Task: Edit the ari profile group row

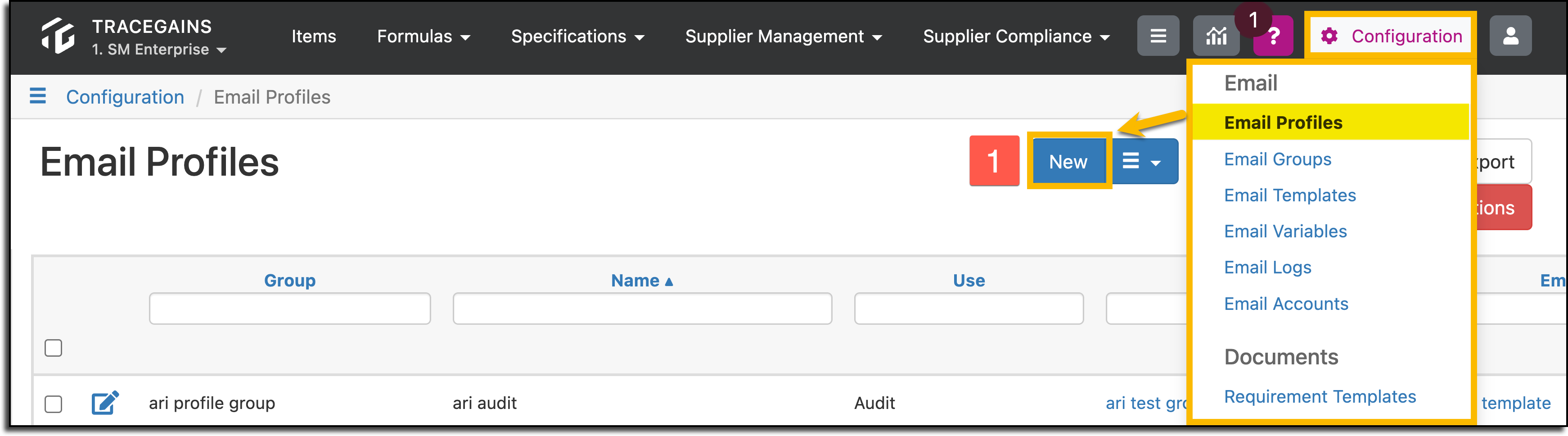Action: point(105,403)
